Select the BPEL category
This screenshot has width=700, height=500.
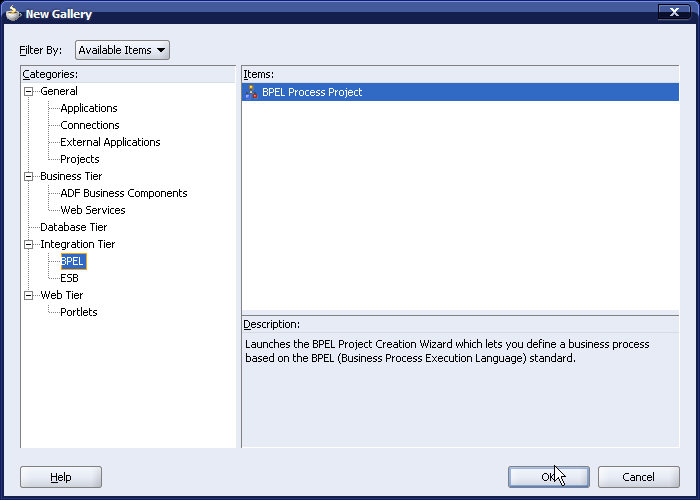coord(74,261)
